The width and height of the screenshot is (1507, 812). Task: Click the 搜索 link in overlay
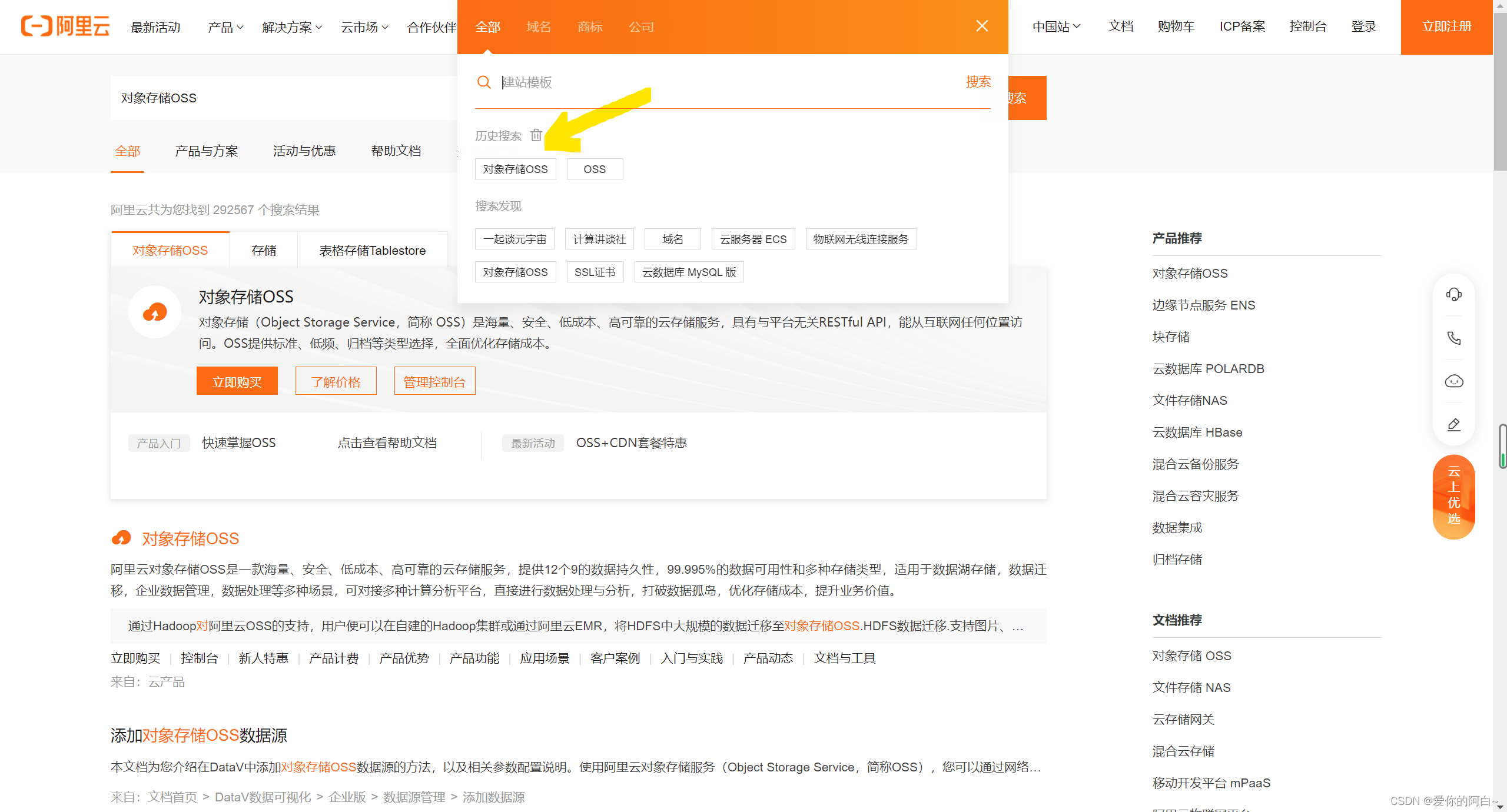[978, 82]
